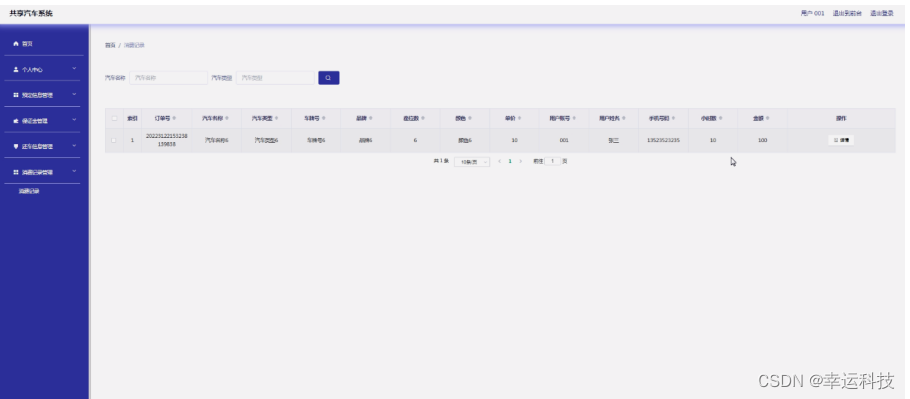Collapse the 消费记录管理 chevron
Image resolution: width=910 pixels, height=399 pixels.
point(74,172)
